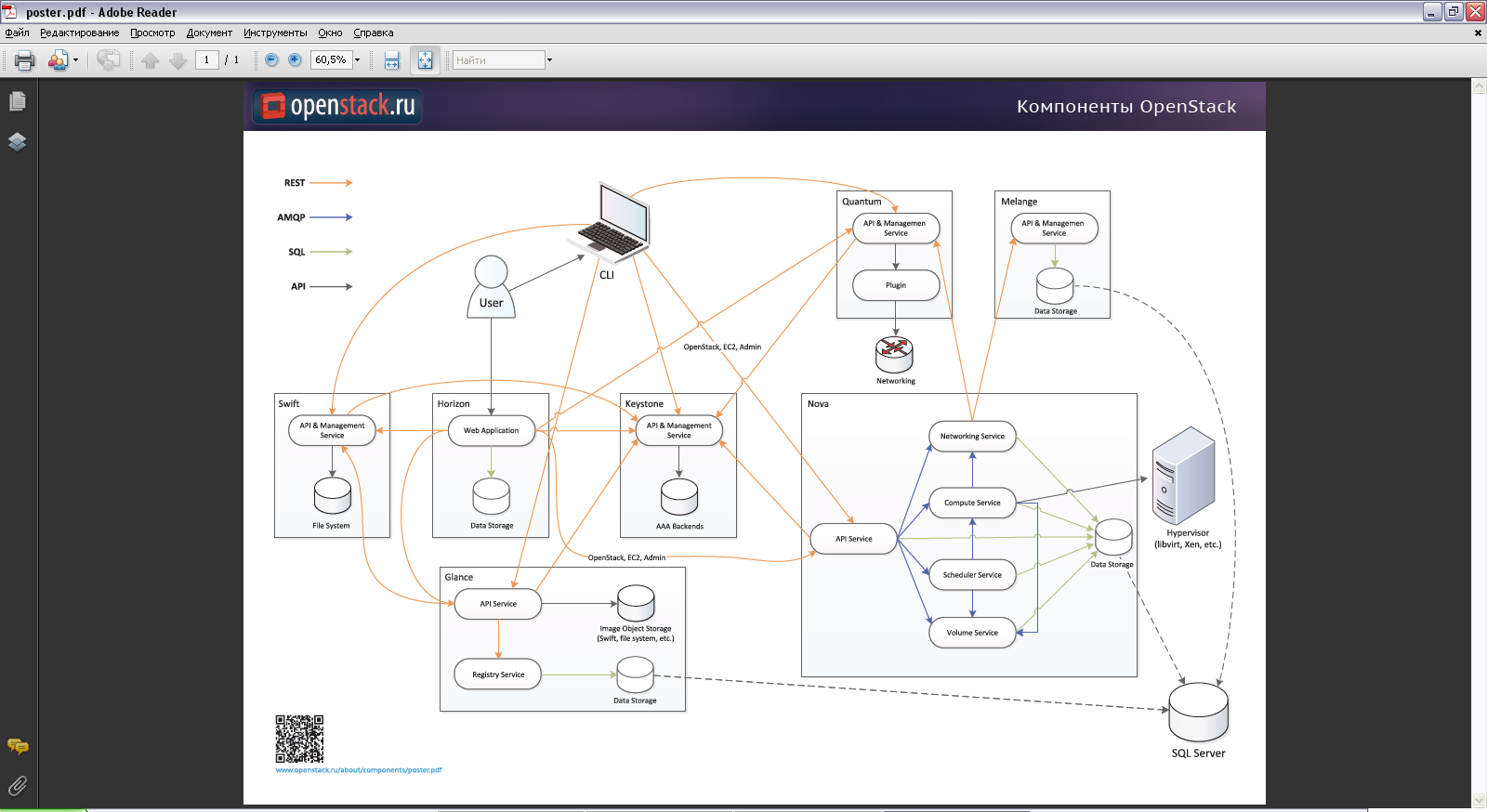Click the Quantum box title
Screen dimensions: 1487x812
click(862, 202)
